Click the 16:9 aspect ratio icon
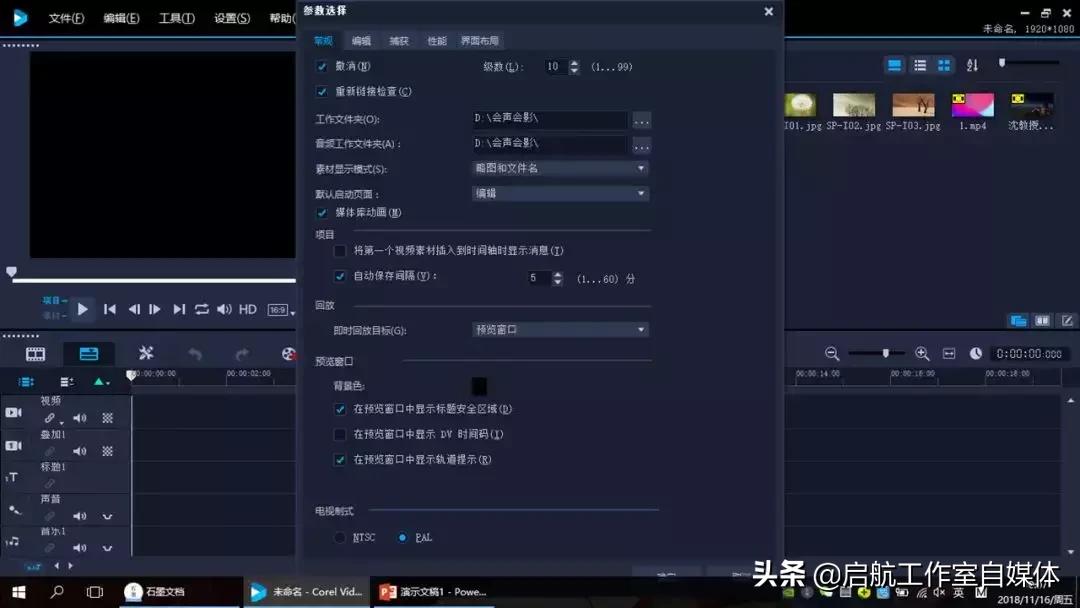1080x608 pixels. click(277, 310)
